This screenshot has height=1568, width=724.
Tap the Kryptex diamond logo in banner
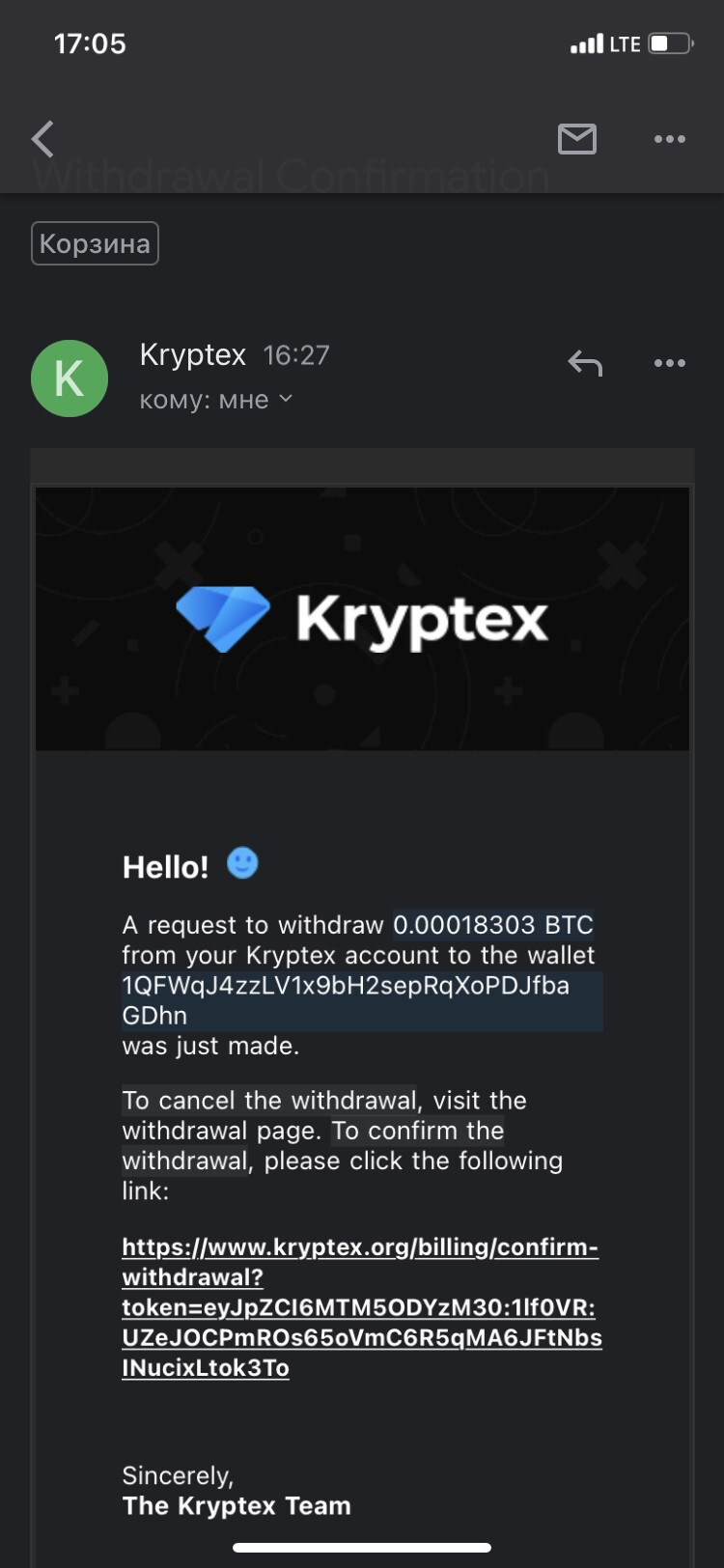(x=223, y=618)
